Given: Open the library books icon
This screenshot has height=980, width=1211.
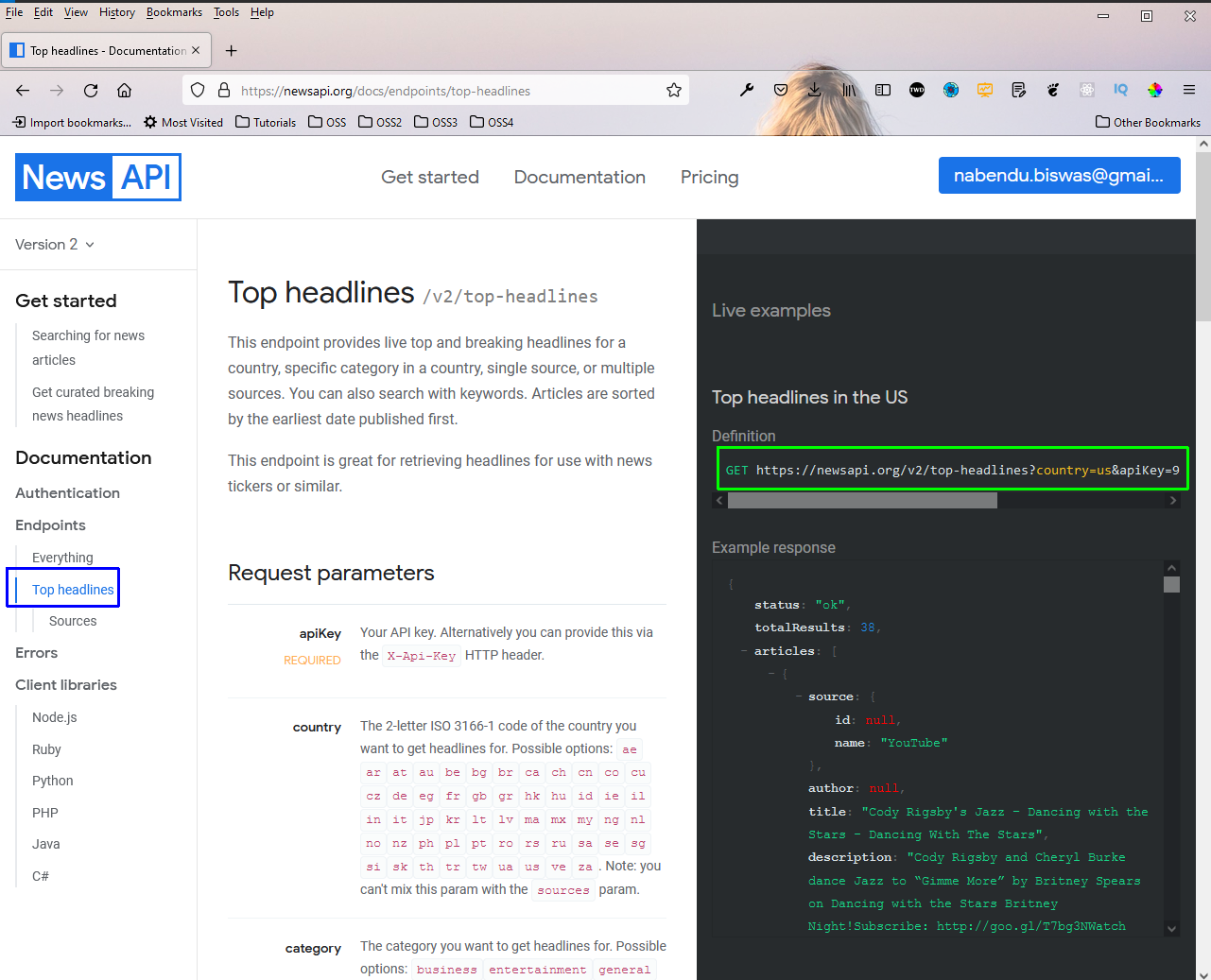Looking at the screenshot, I should point(849,90).
